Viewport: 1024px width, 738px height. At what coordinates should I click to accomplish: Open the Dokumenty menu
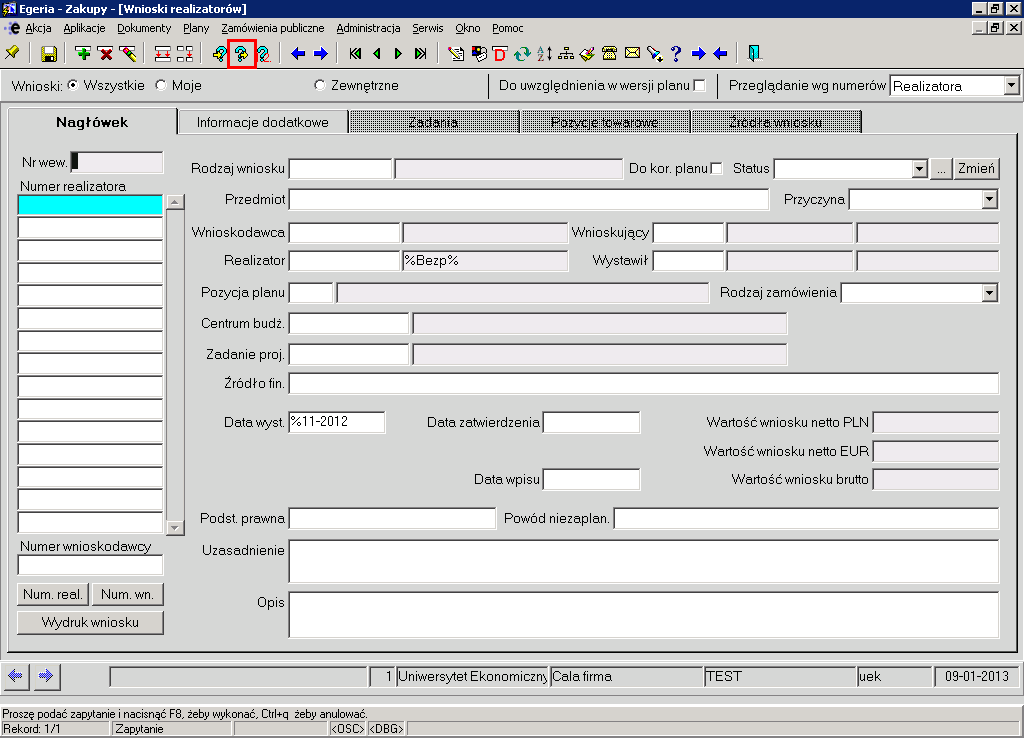coord(144,28)
